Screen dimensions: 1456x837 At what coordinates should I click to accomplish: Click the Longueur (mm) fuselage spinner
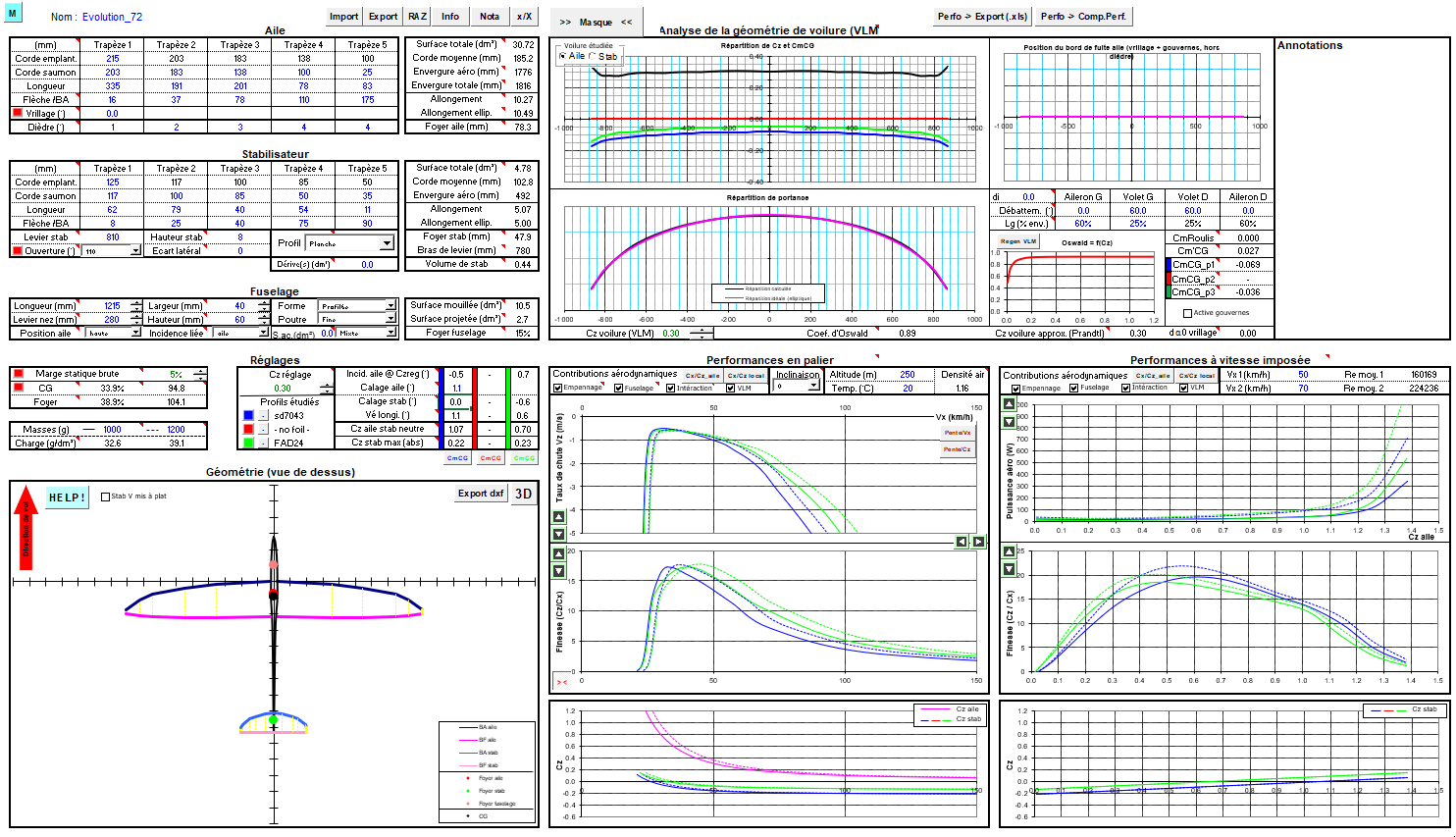click(136, 306)
